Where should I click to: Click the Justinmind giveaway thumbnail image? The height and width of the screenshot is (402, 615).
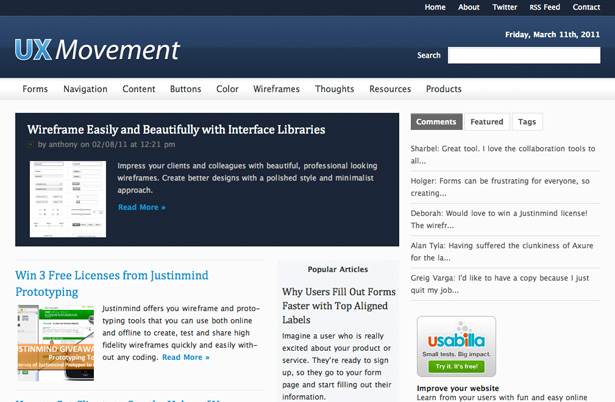click(x=55, y=342)
